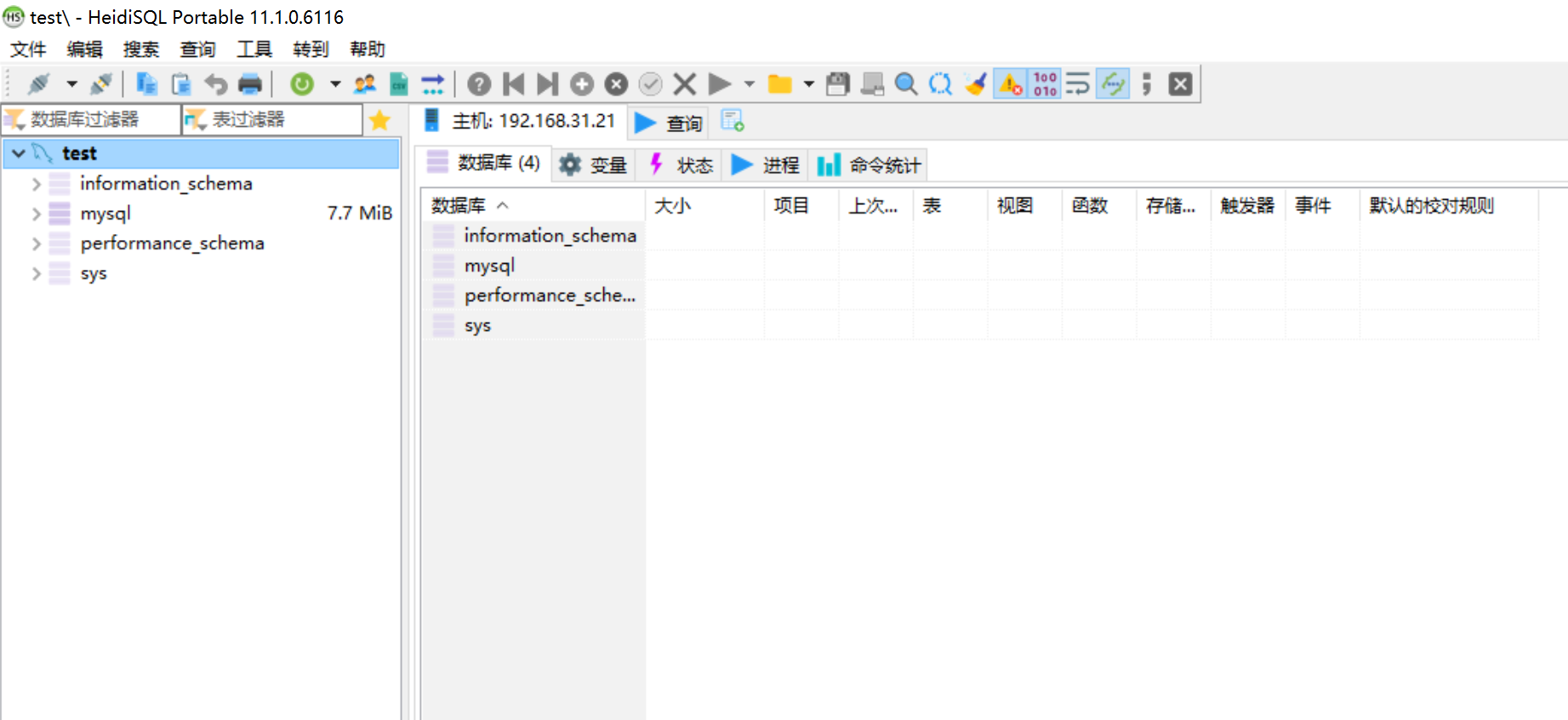Disconnect from the server via the unplug icon
Viewport: 1568px width, 720px height.
(101, 83)
